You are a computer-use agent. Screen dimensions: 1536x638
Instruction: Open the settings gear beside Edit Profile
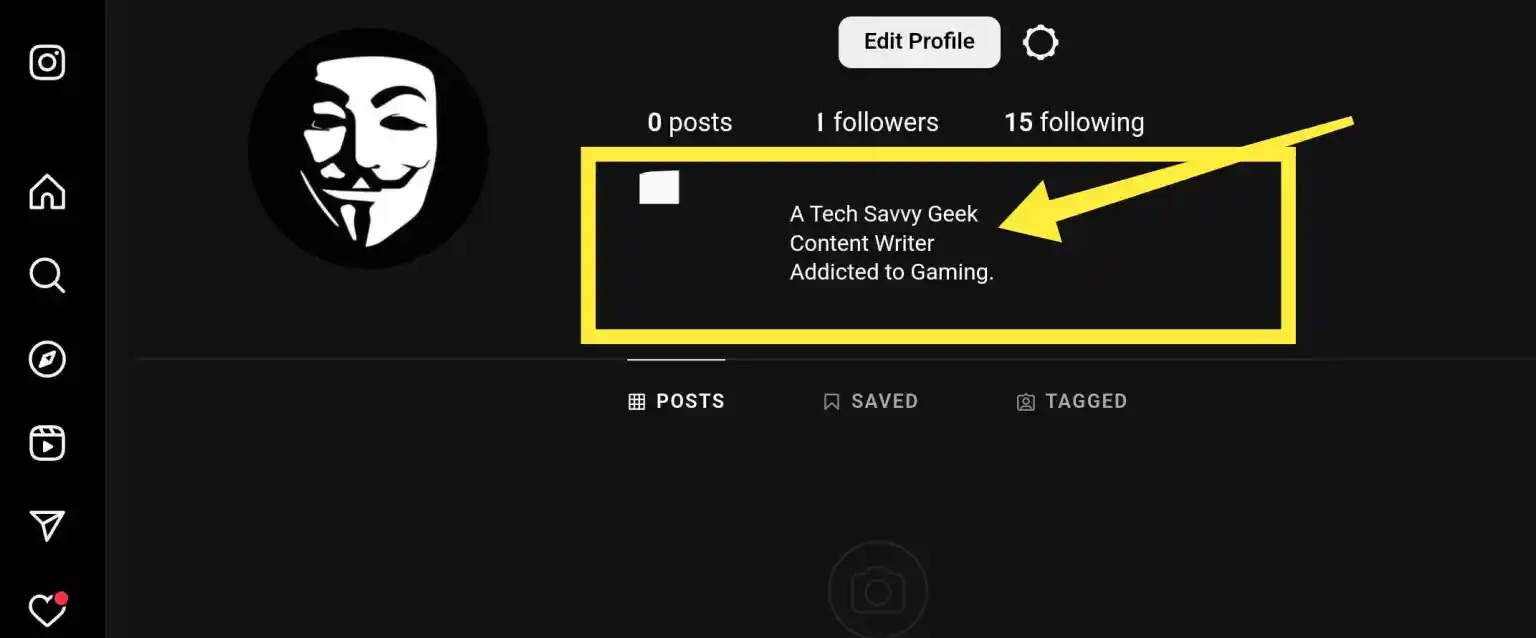(x=1040, y=42)
